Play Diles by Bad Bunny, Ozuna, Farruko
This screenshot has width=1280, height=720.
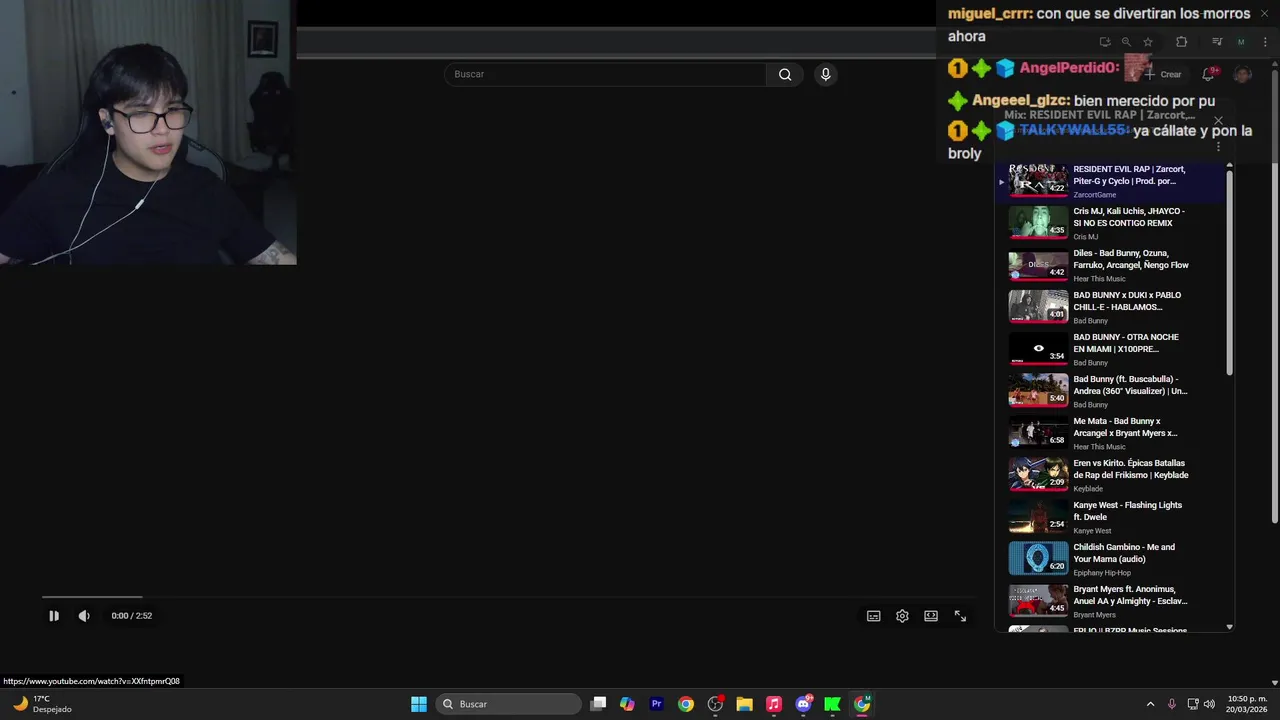coord(1110,266)
